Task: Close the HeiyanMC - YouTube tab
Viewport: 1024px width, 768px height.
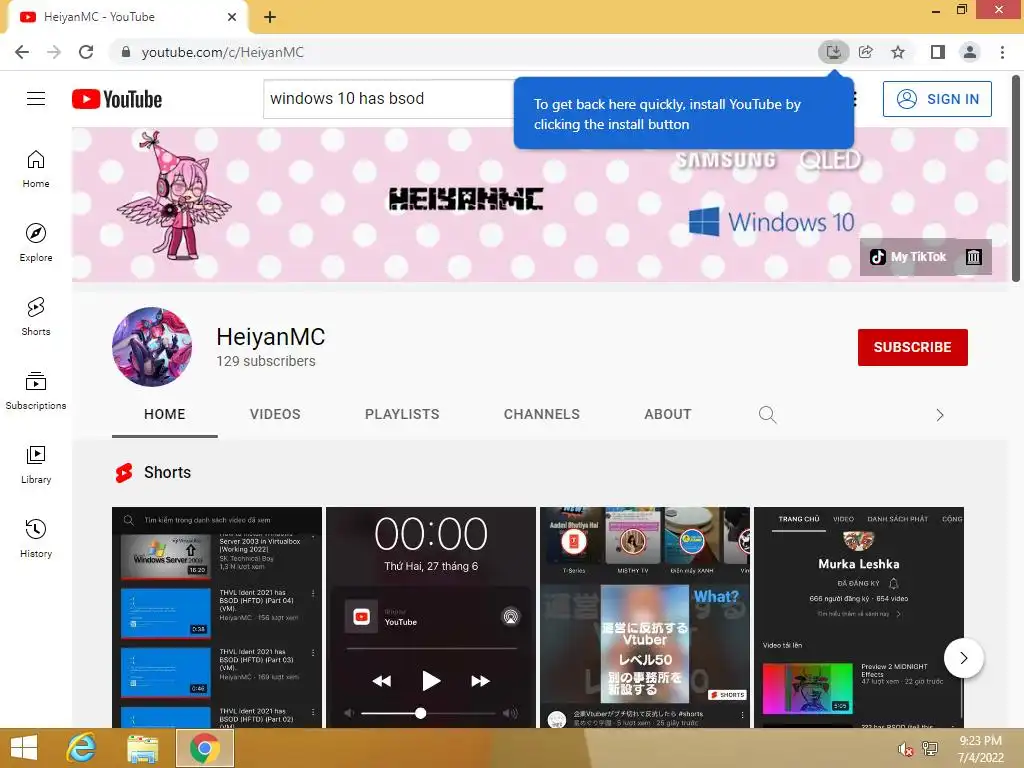Action: click(232, 17)
